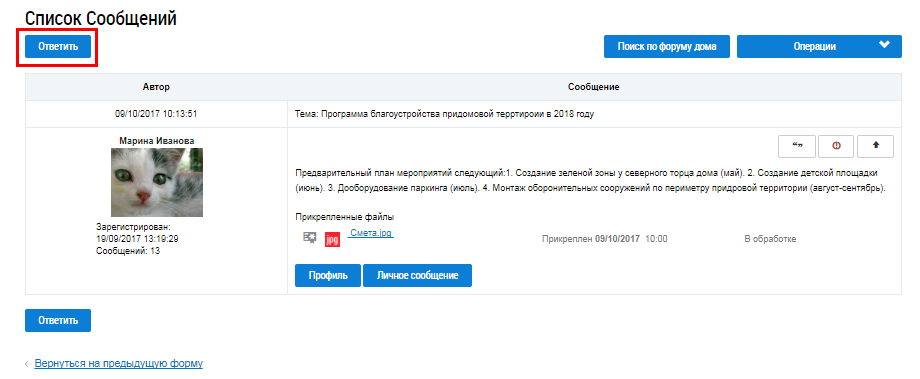Screen dimensions: 920x379
Task: Click the kitten avatar of Марина Иванова
Action: tap(157, 182)
